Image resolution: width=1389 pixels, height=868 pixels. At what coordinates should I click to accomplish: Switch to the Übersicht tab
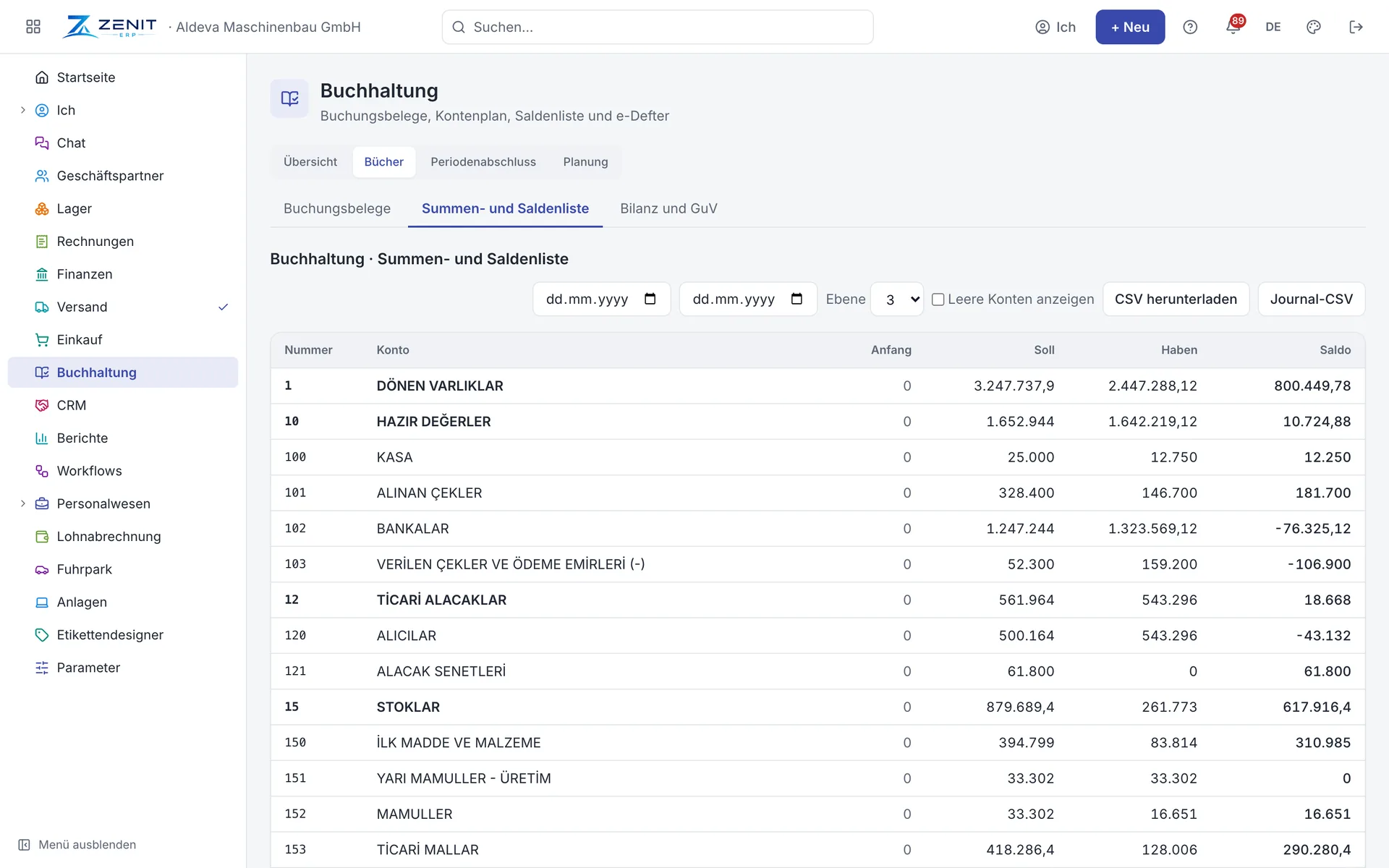[x=310, y=162]
